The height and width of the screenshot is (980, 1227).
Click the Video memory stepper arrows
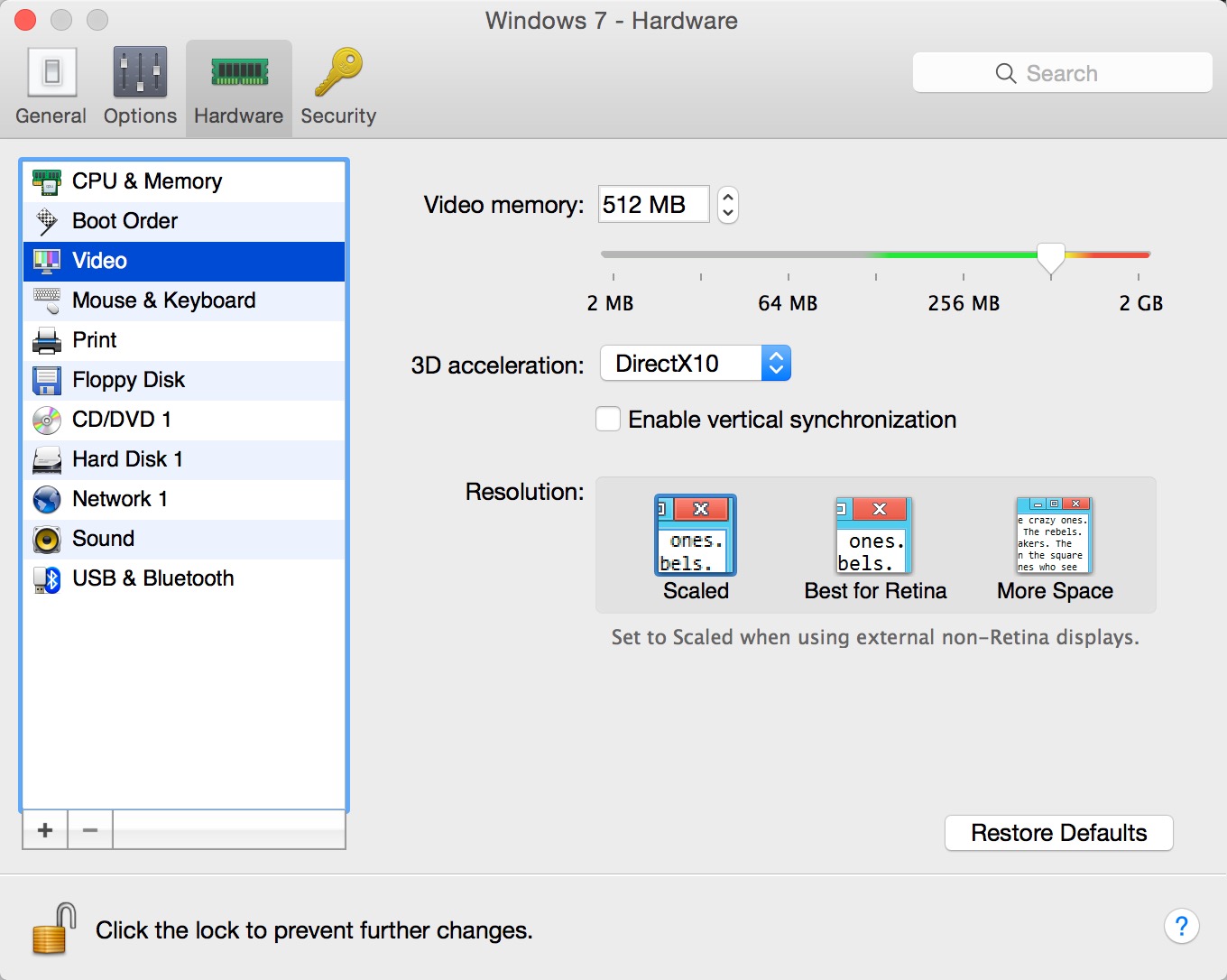click(x=728, y=205)
